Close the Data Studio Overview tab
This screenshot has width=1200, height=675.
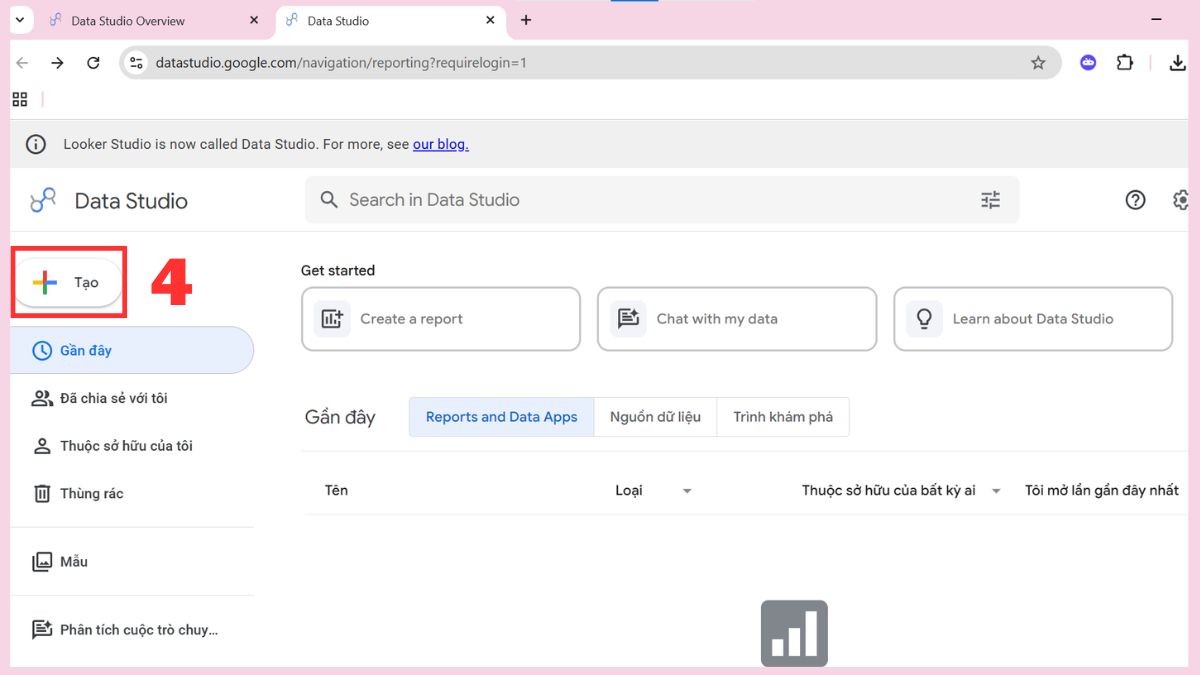pyautogui.click(x=254, y=20)
